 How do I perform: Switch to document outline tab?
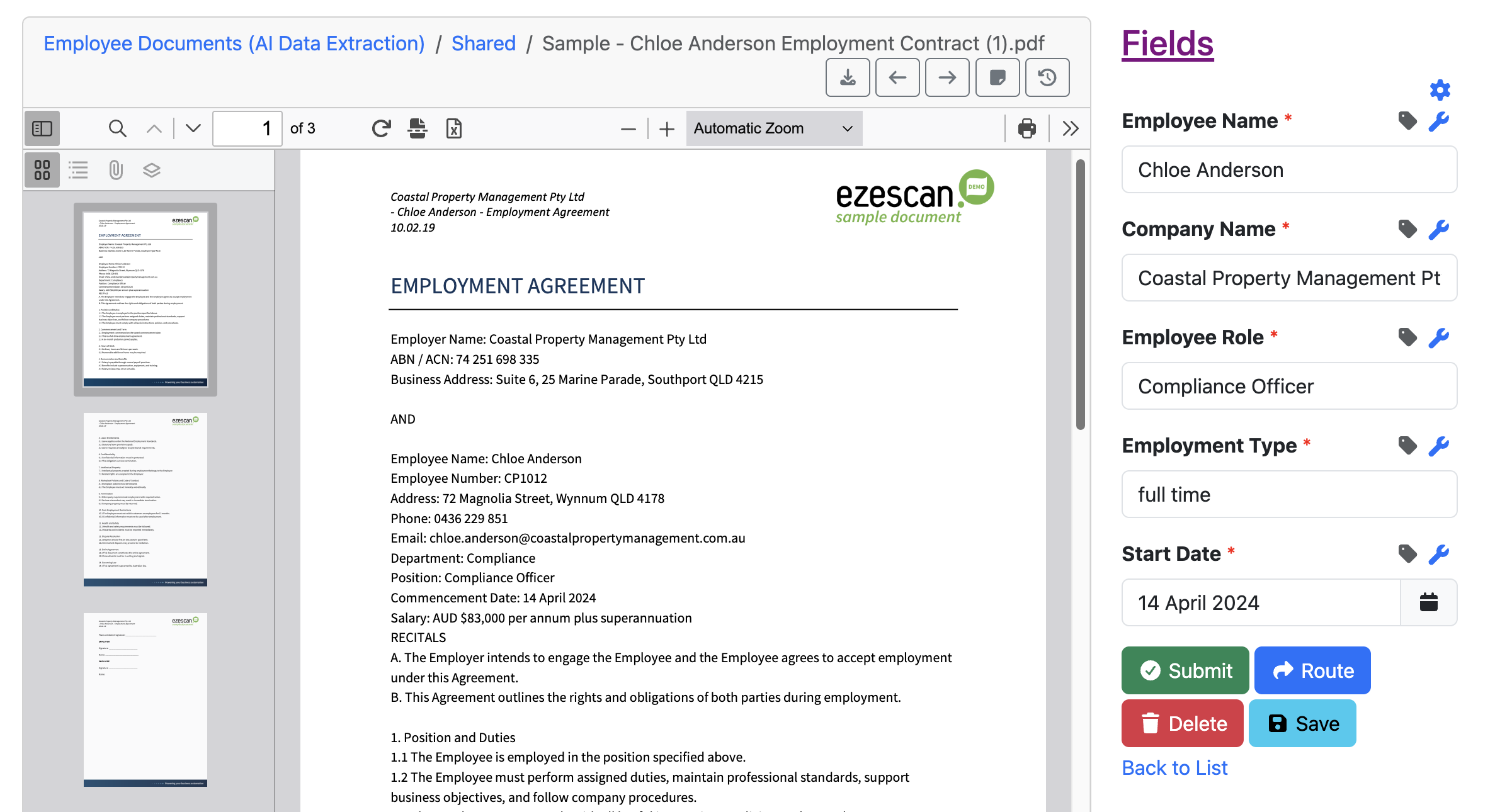tap(78, 170)
